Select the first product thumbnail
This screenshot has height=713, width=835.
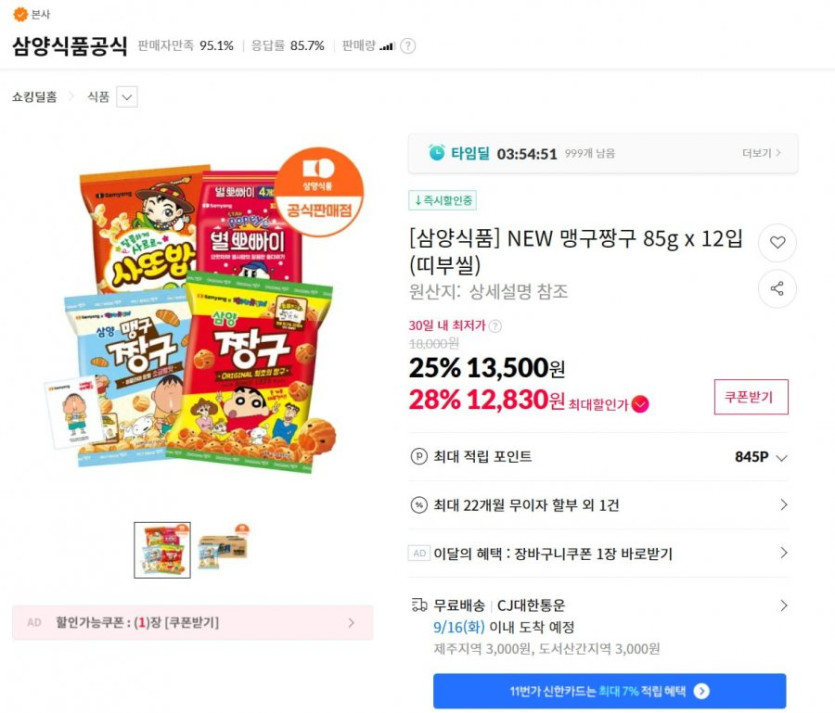162,549
